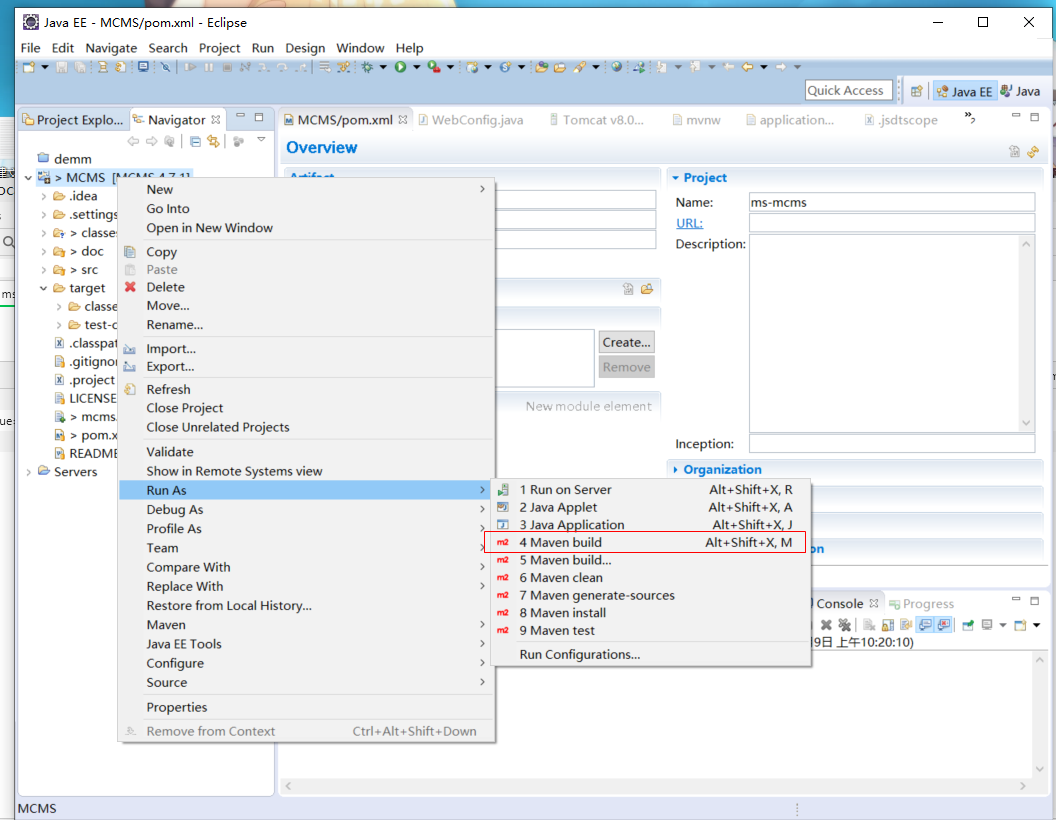Maximize the editor area
The height and width of the screenshot is (820, 1056).
pos(1034,117)
